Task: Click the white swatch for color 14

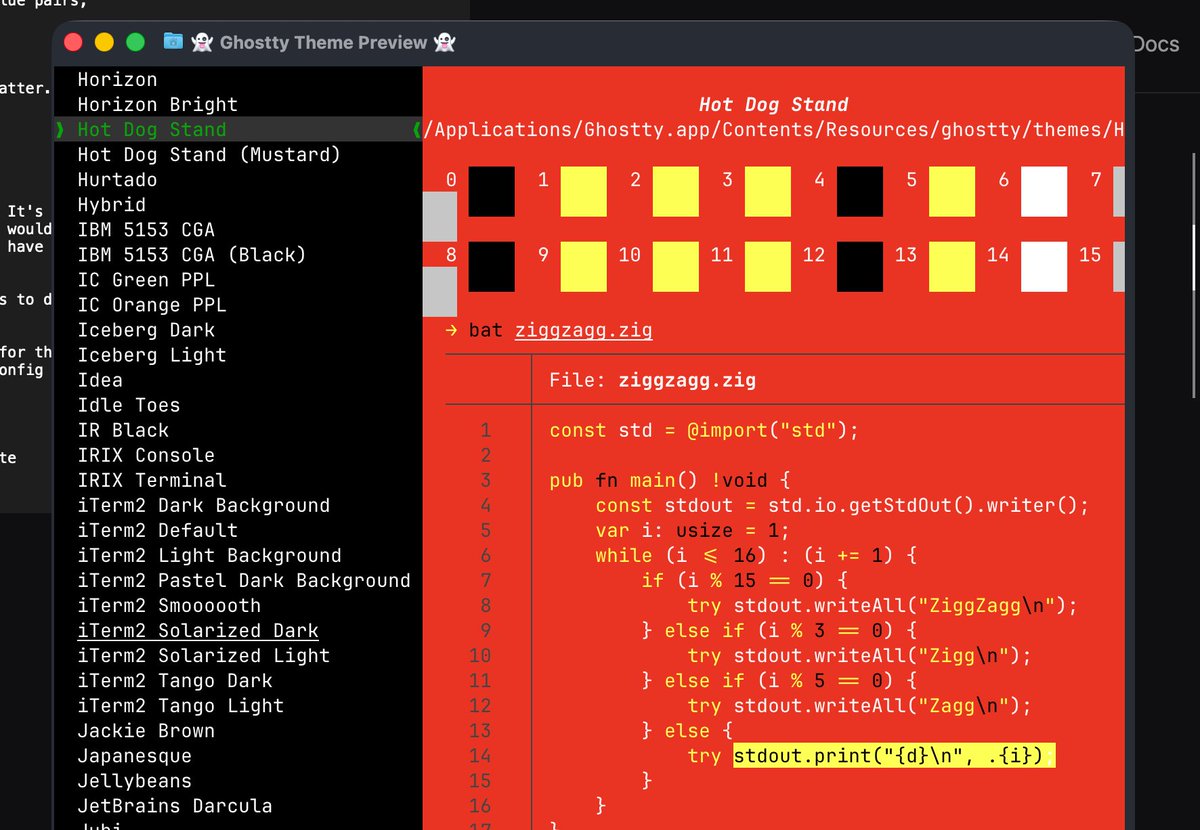Action: [1044, 267]
